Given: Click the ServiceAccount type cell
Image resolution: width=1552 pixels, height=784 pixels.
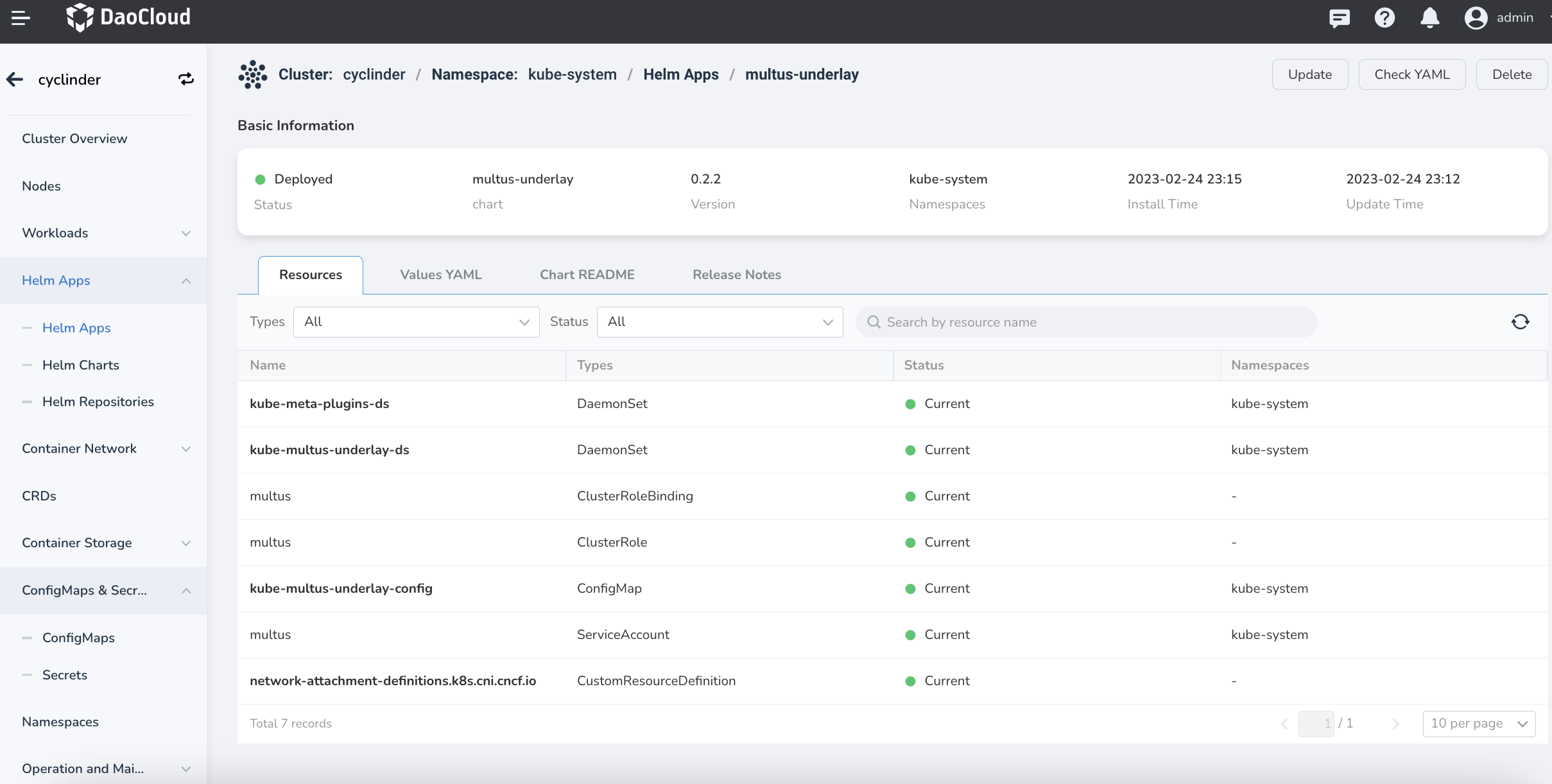Looking at the screenshot, I should (x=623, y=635).
